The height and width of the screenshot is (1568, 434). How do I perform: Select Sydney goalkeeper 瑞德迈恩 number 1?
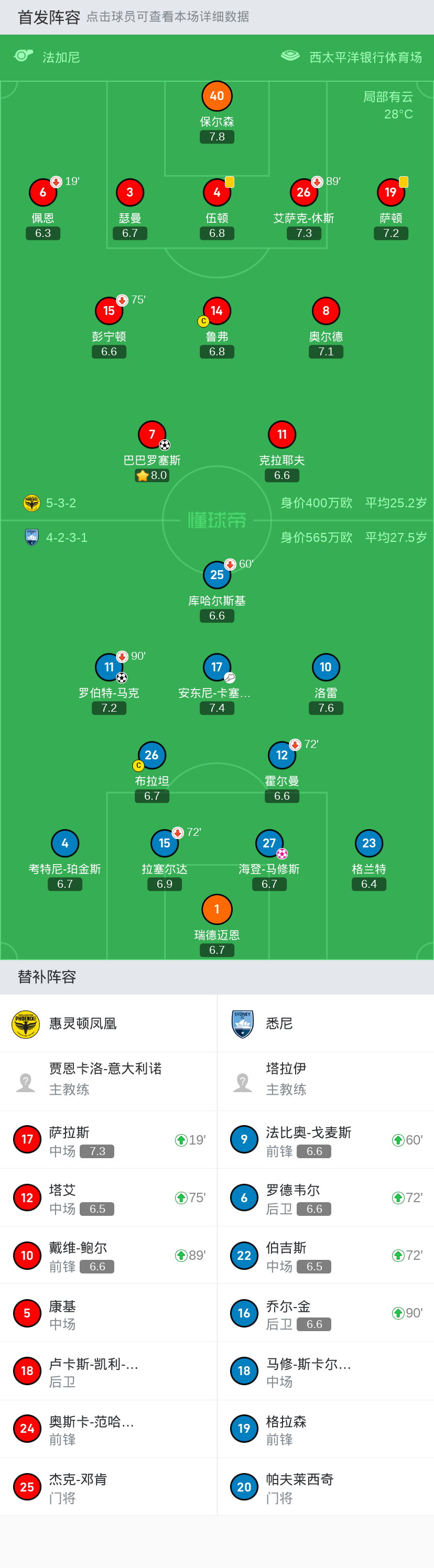tap(216, 909)
